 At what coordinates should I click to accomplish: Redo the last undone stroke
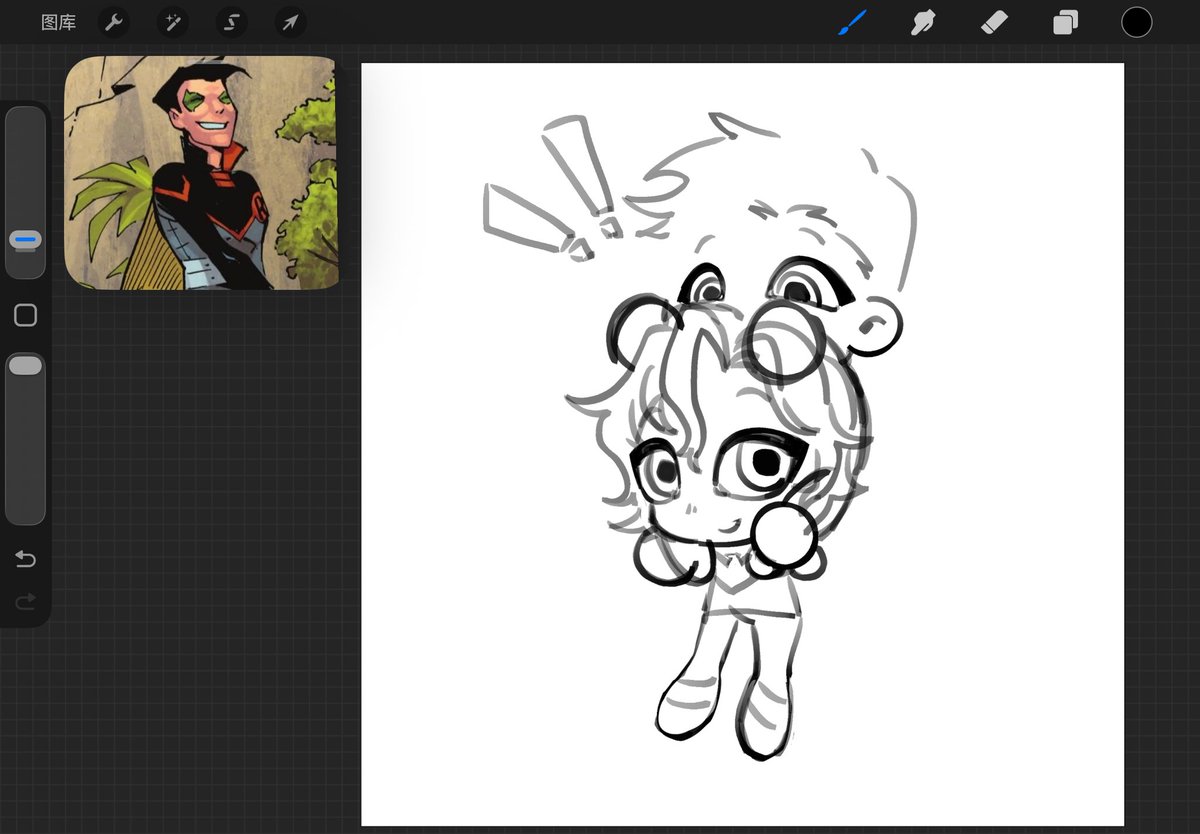pos(25,601)
